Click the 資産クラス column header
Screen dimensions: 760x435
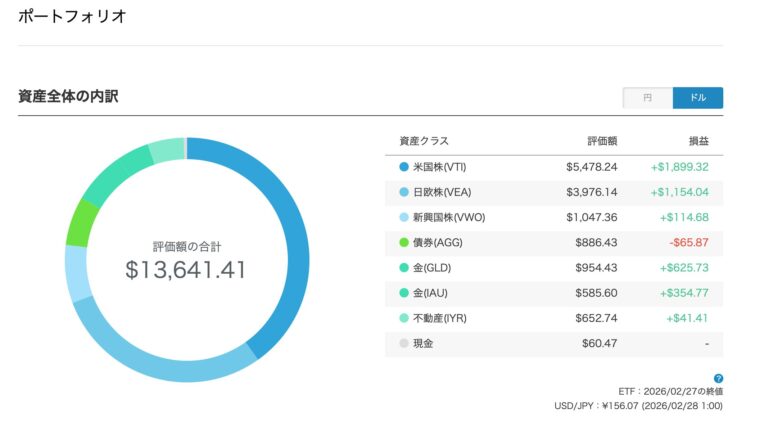[x=423, y=141]
